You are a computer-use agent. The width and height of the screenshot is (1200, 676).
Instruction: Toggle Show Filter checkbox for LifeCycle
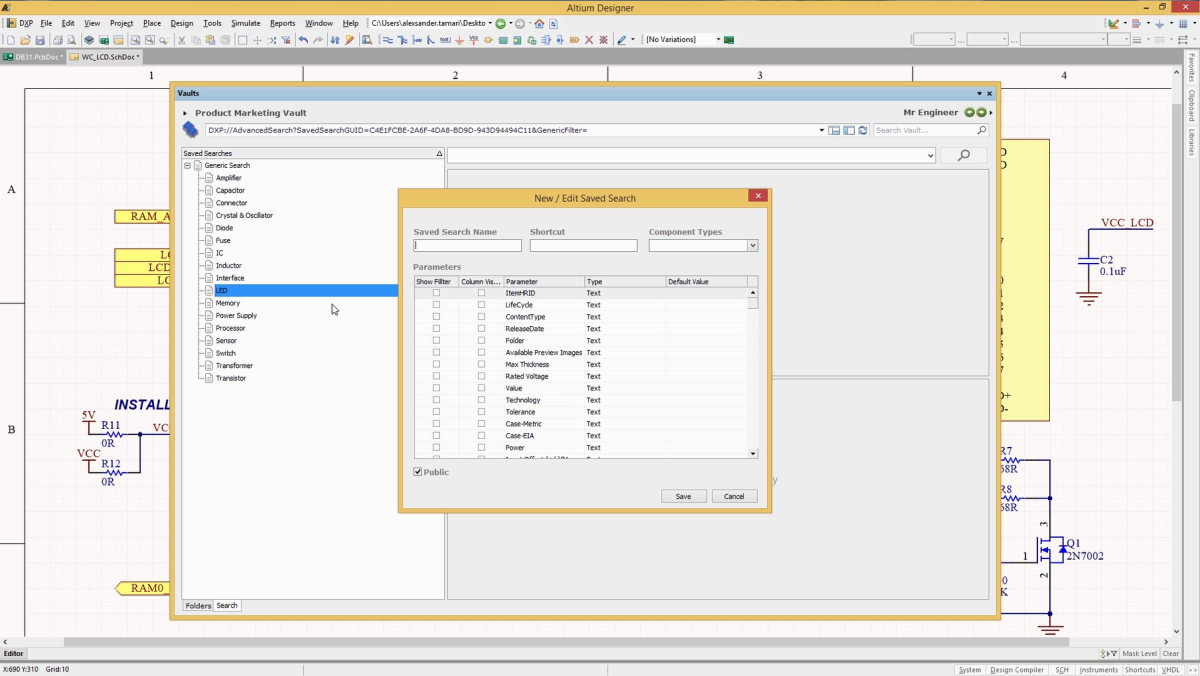pos(436,305)
